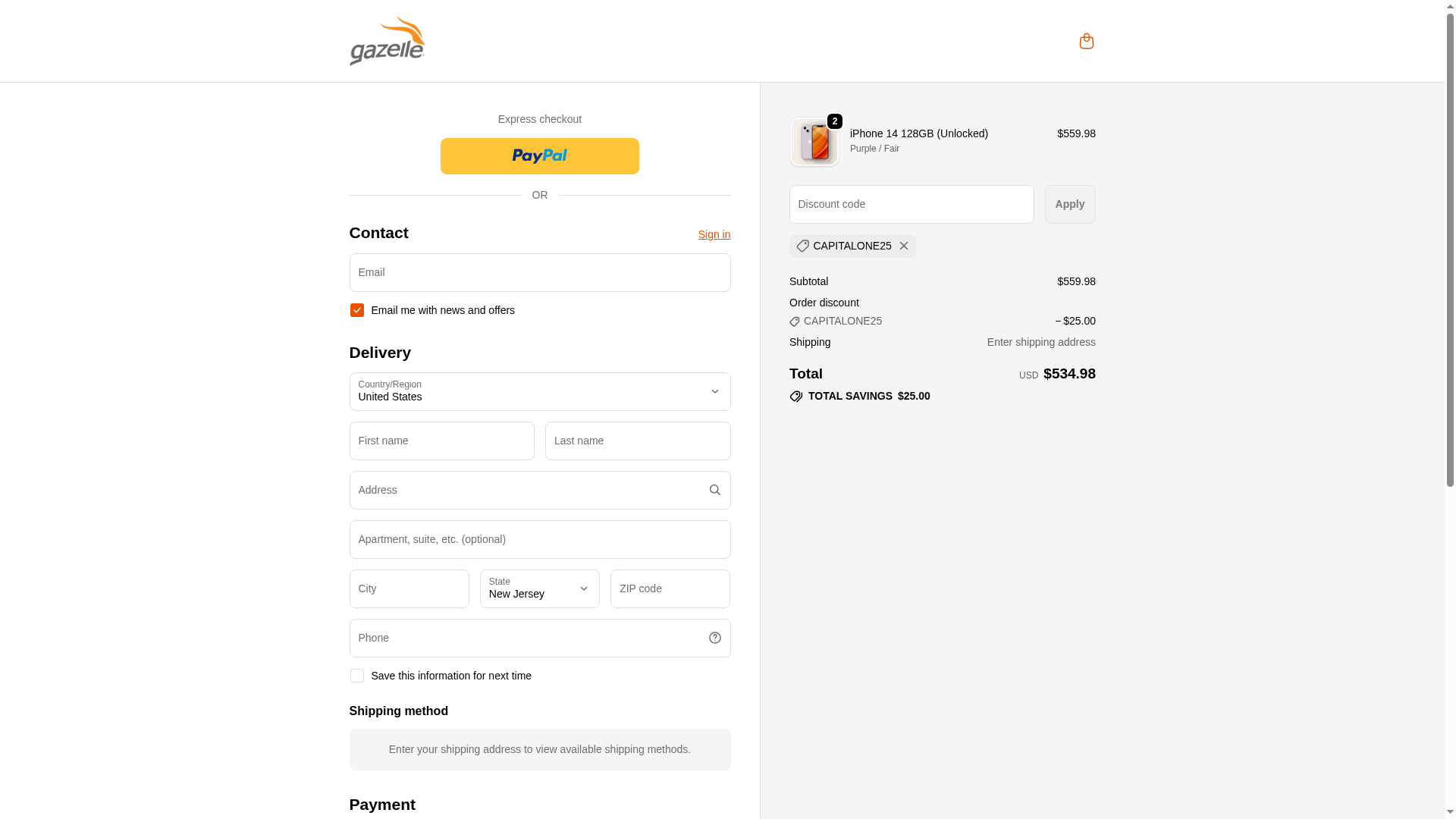The image size is (1456, 819).
Task: Focus the Discount code field
Action: click(x=911, y=204)
